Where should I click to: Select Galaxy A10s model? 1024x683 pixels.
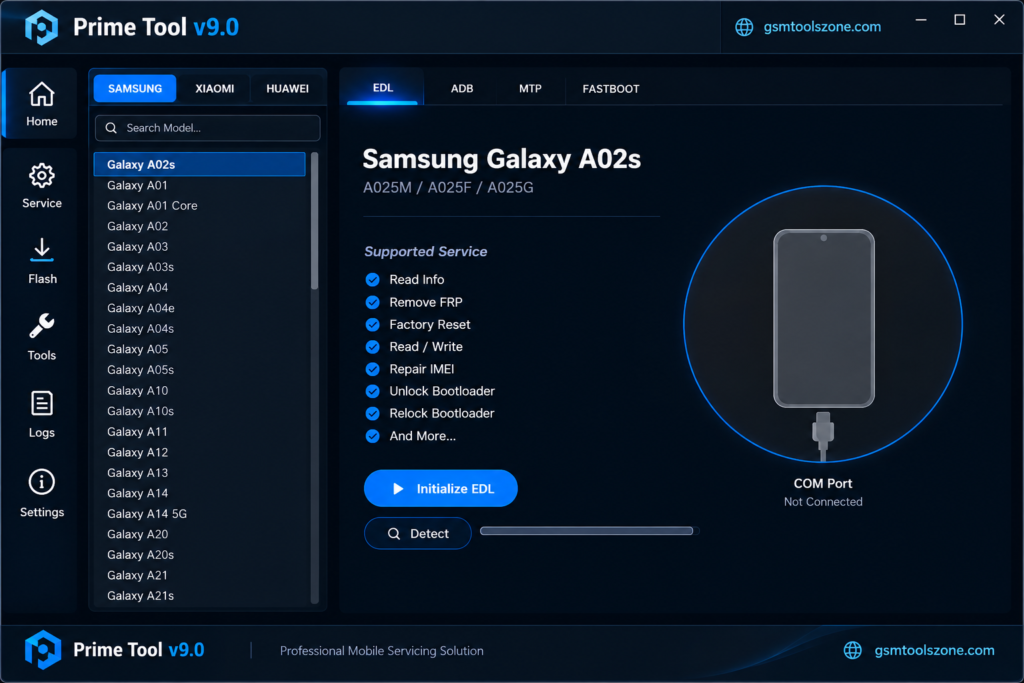coord(199,411)
